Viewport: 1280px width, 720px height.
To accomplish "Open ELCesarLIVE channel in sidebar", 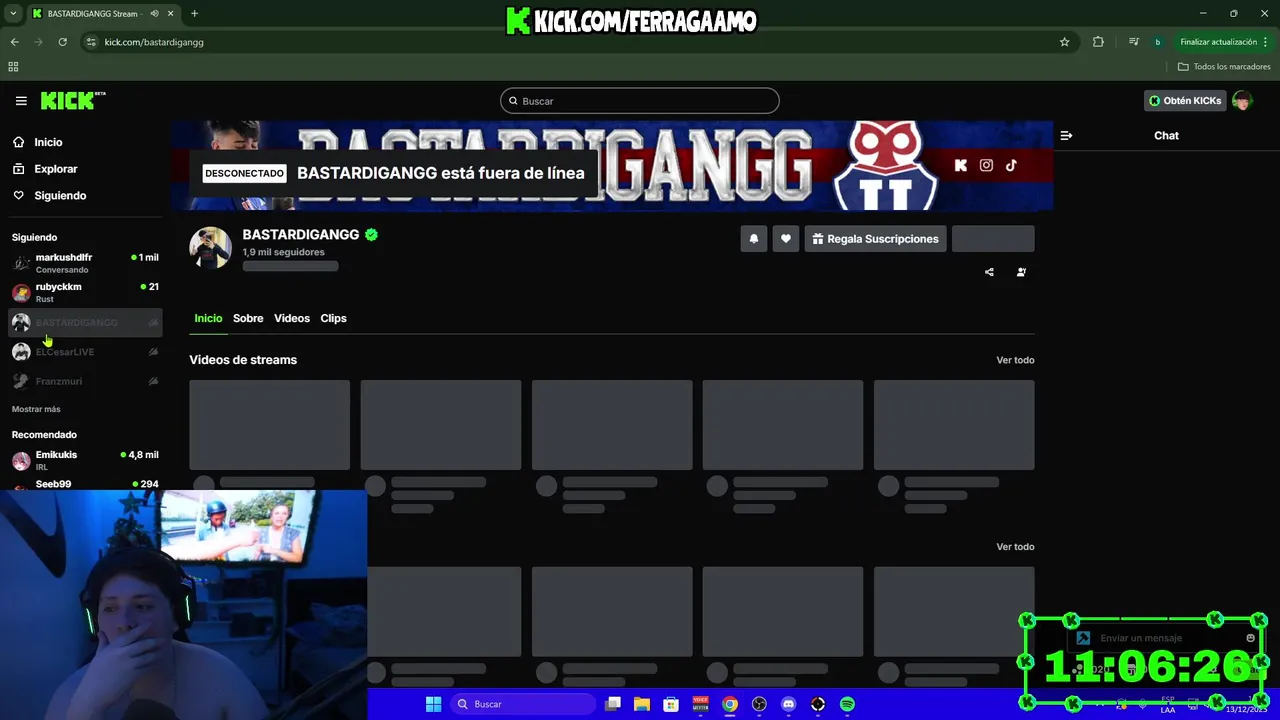I will click(x=86, y=352).
